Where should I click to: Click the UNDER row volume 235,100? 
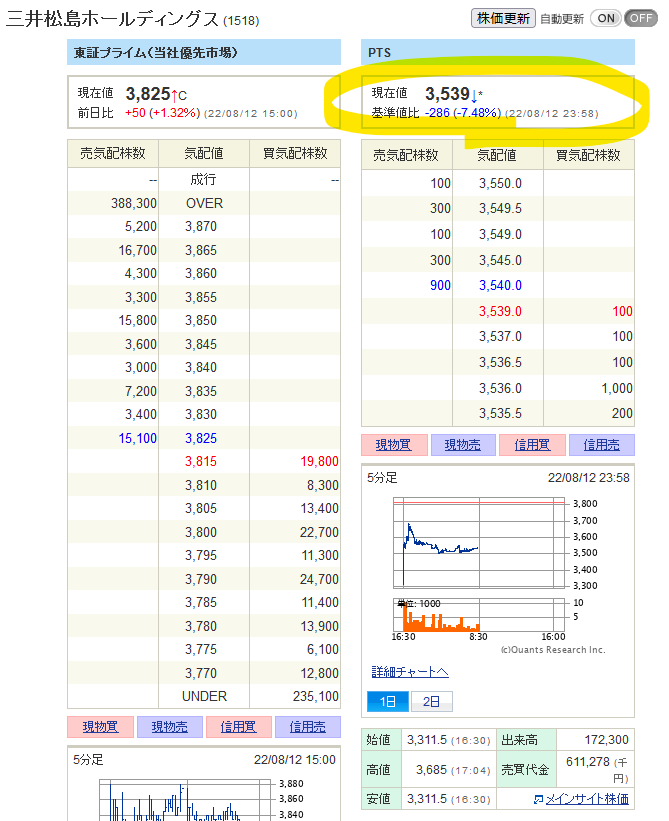[x=316, y=696]
